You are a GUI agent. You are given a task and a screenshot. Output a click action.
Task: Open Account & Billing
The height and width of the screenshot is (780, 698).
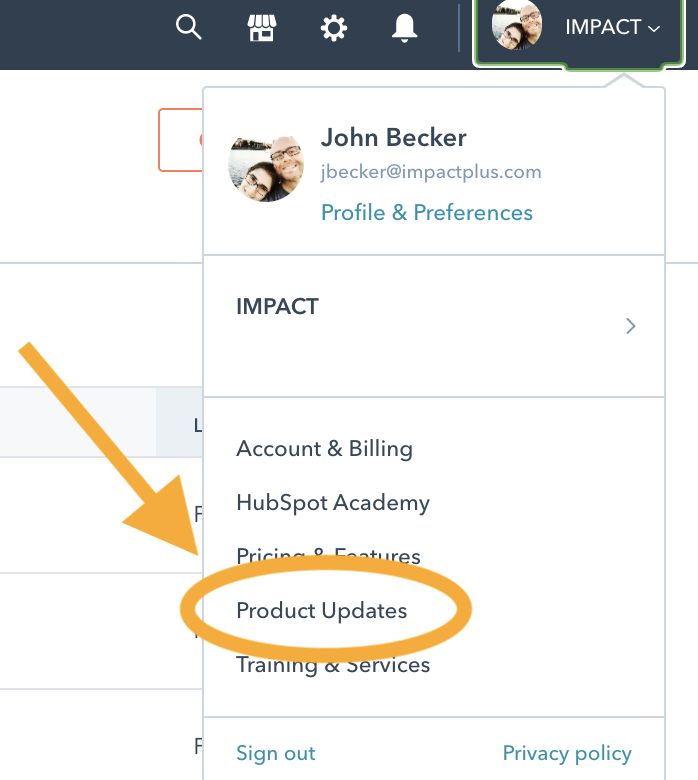click(x=324, y=449)
